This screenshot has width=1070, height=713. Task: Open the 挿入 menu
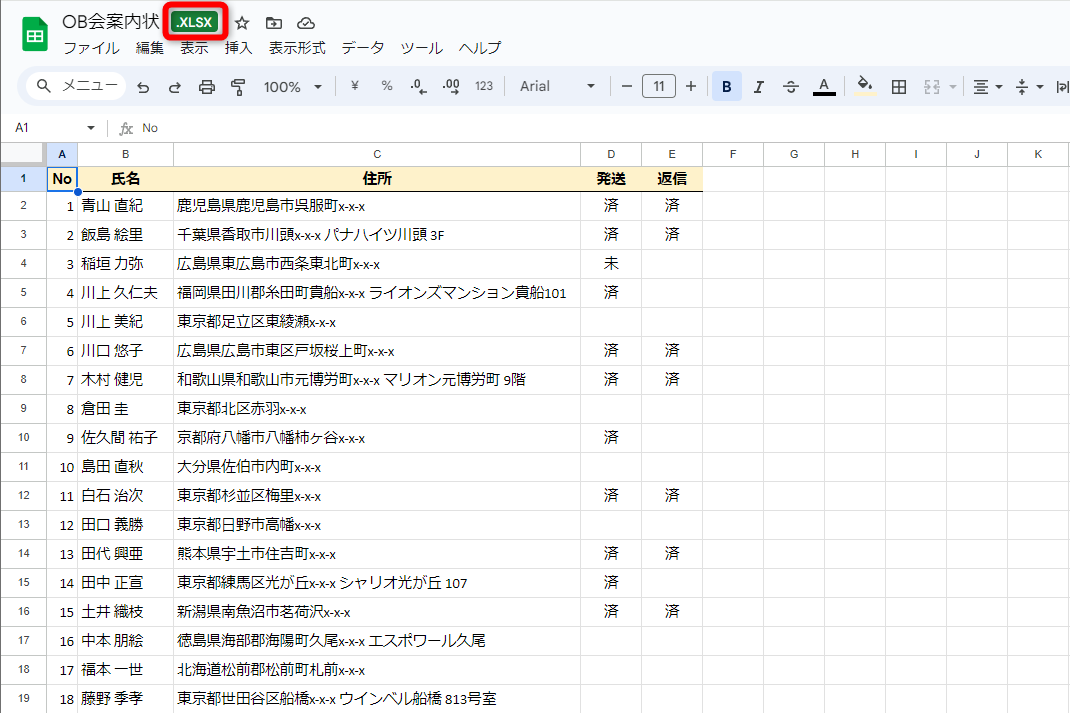click(x=238, y=47)
